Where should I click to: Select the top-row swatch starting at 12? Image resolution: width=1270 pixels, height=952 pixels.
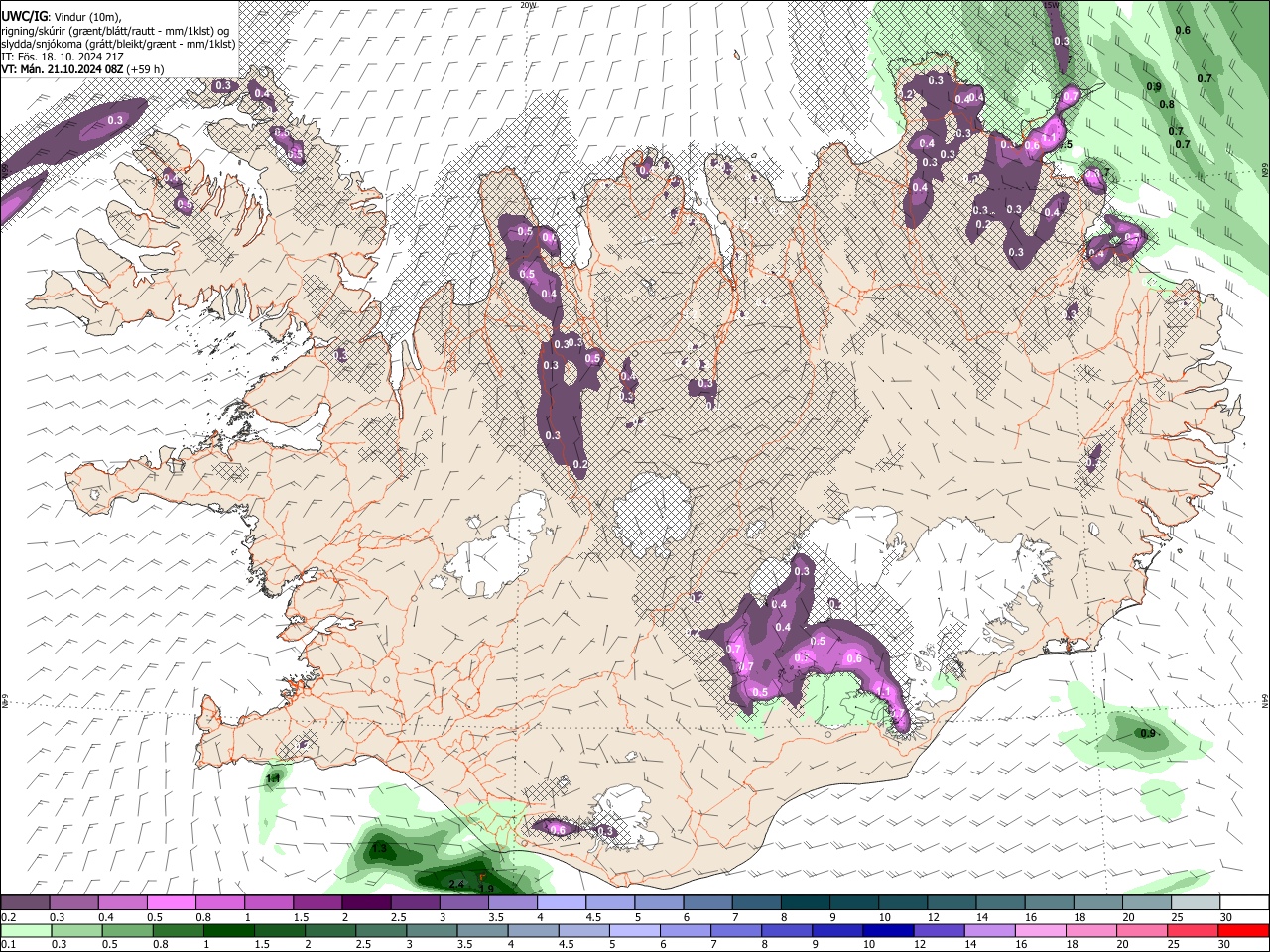pos(952,902)
